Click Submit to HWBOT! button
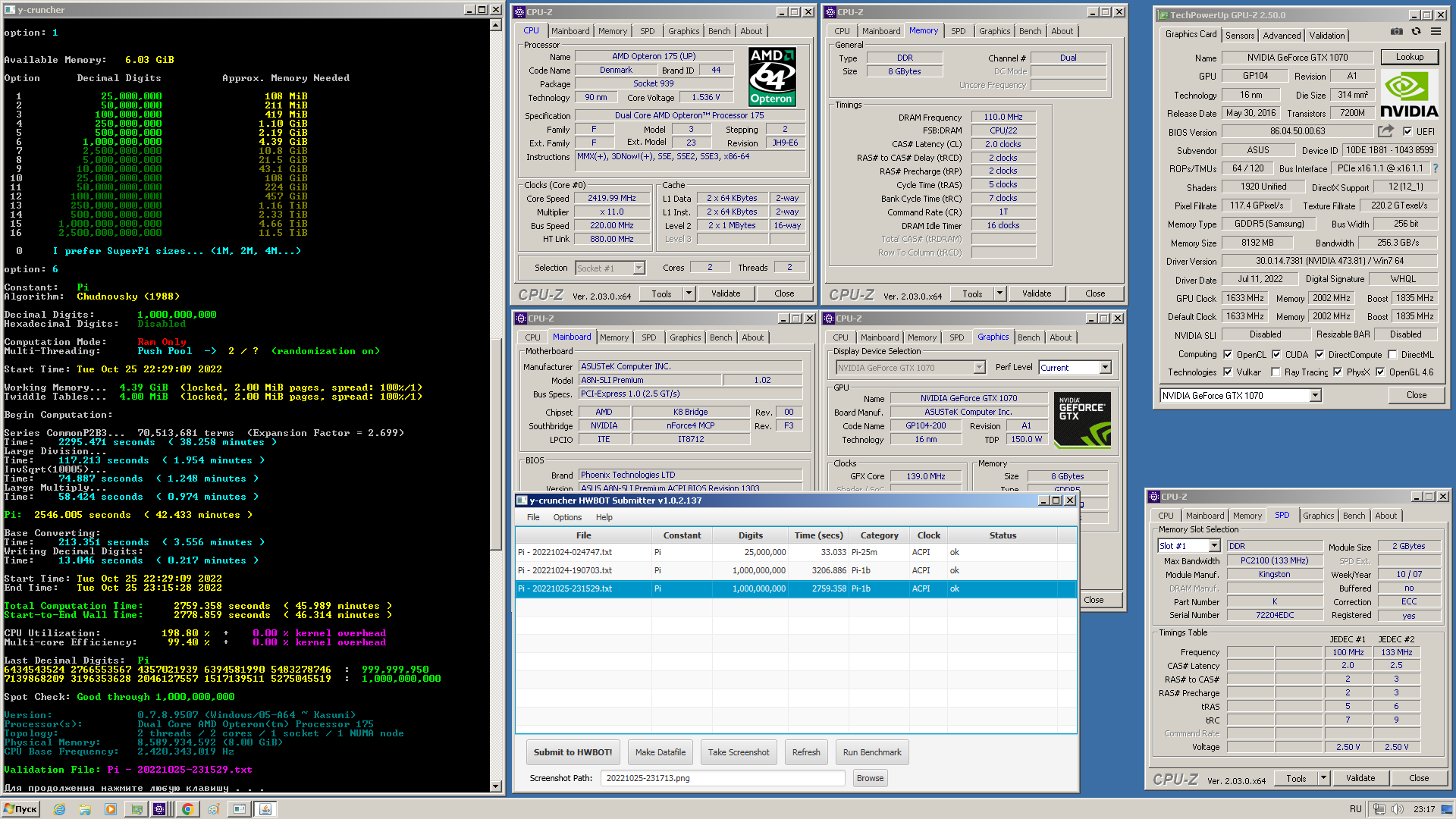This screenshot has height=819, width=1456. pyautogui.click(x=573, y=752)
